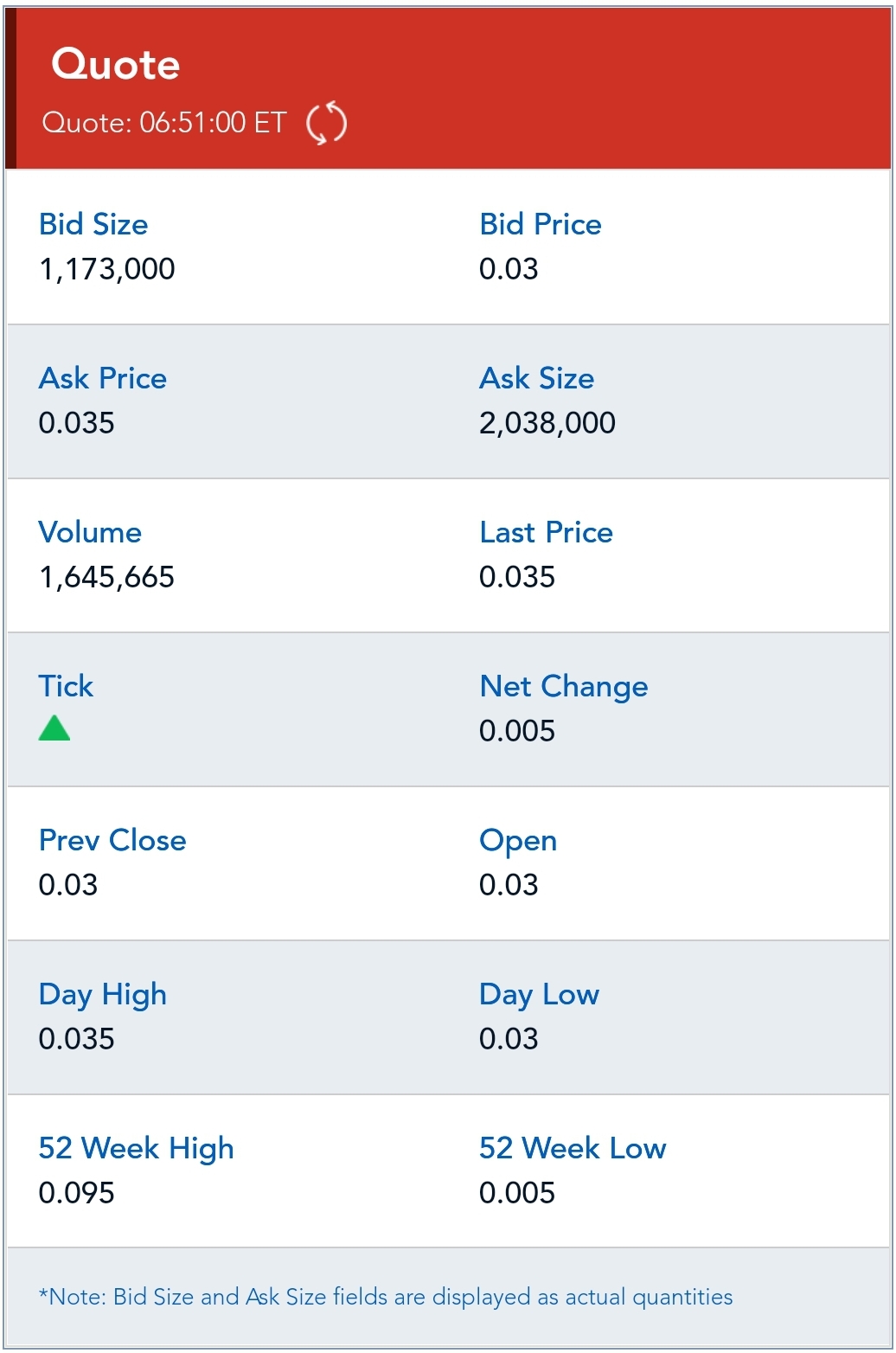Click the Bid Price label
The height and width of the screenshot is (1353, 896).
pyautogui.click(x=540, y=224)
